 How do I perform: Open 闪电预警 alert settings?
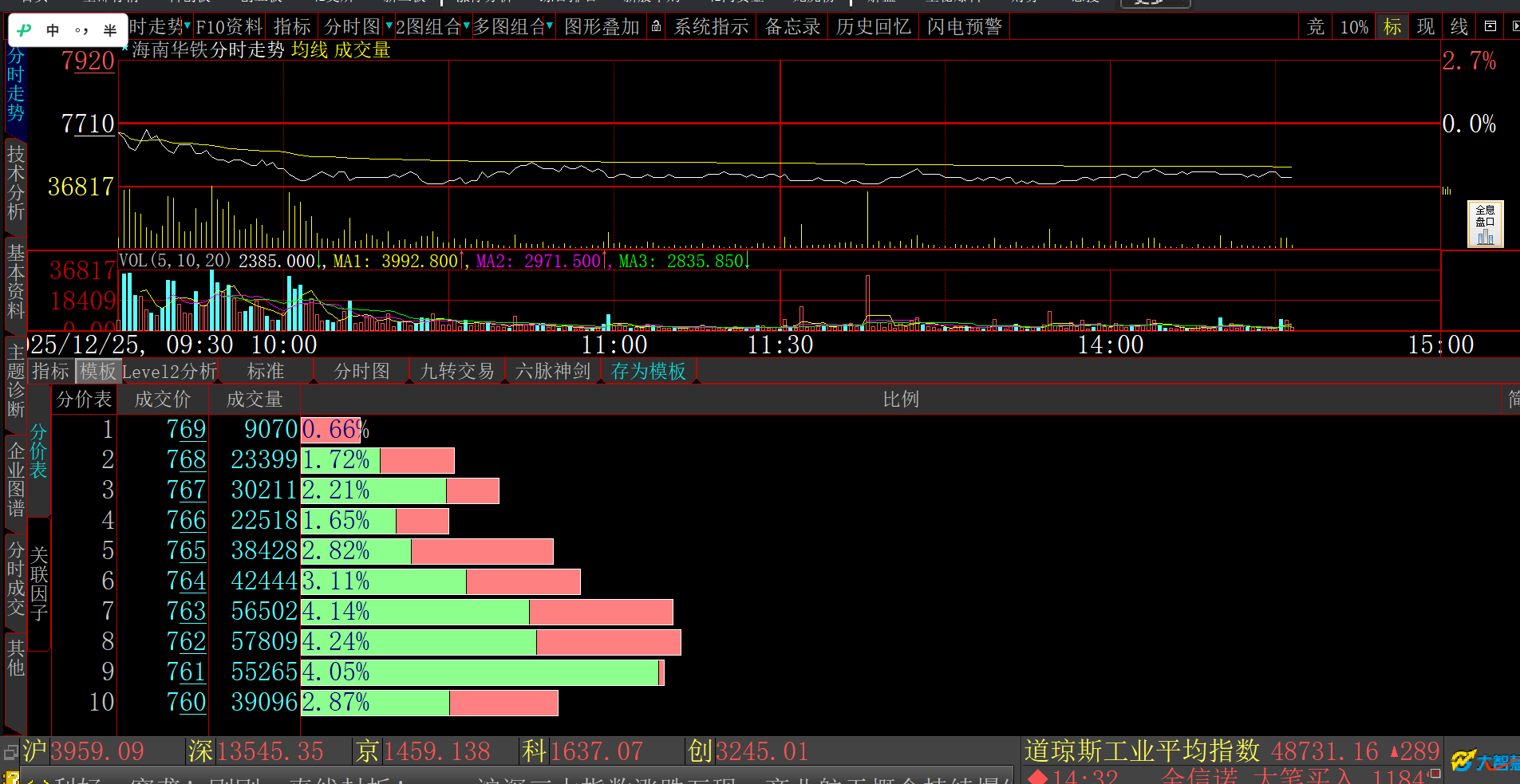point(965,27)
